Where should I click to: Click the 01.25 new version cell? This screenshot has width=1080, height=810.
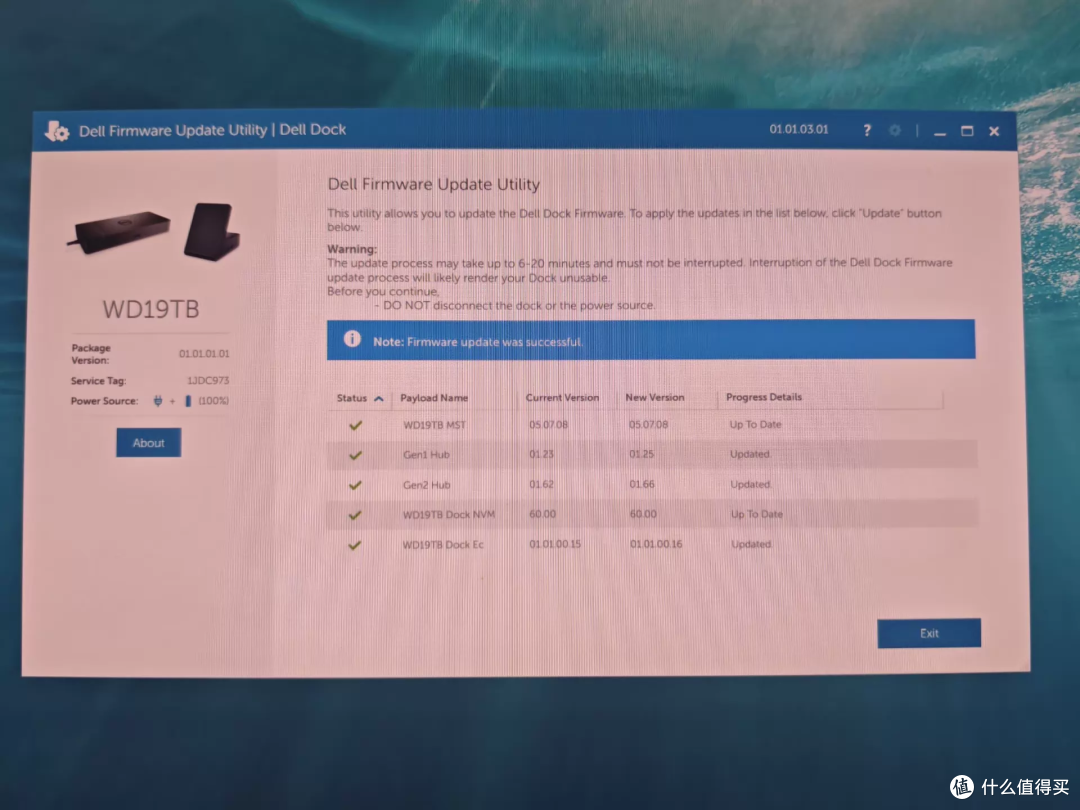(641, 454)
